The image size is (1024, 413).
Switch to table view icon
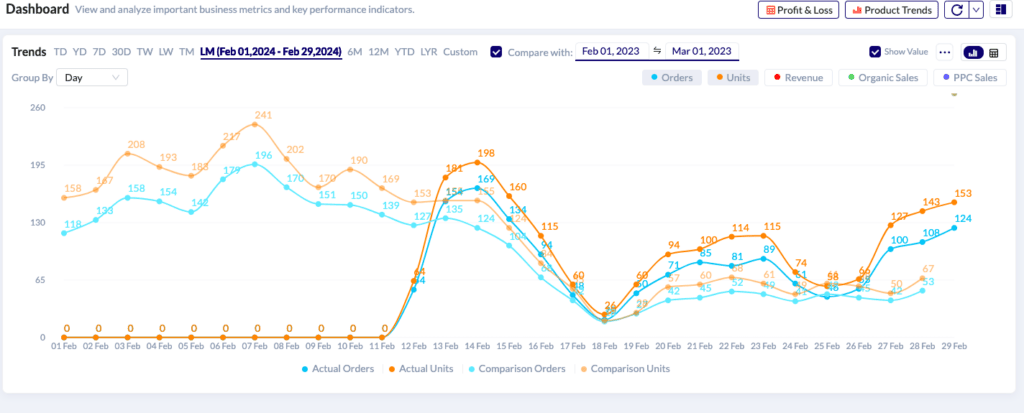pyautogui.click(x=993, y=52)
